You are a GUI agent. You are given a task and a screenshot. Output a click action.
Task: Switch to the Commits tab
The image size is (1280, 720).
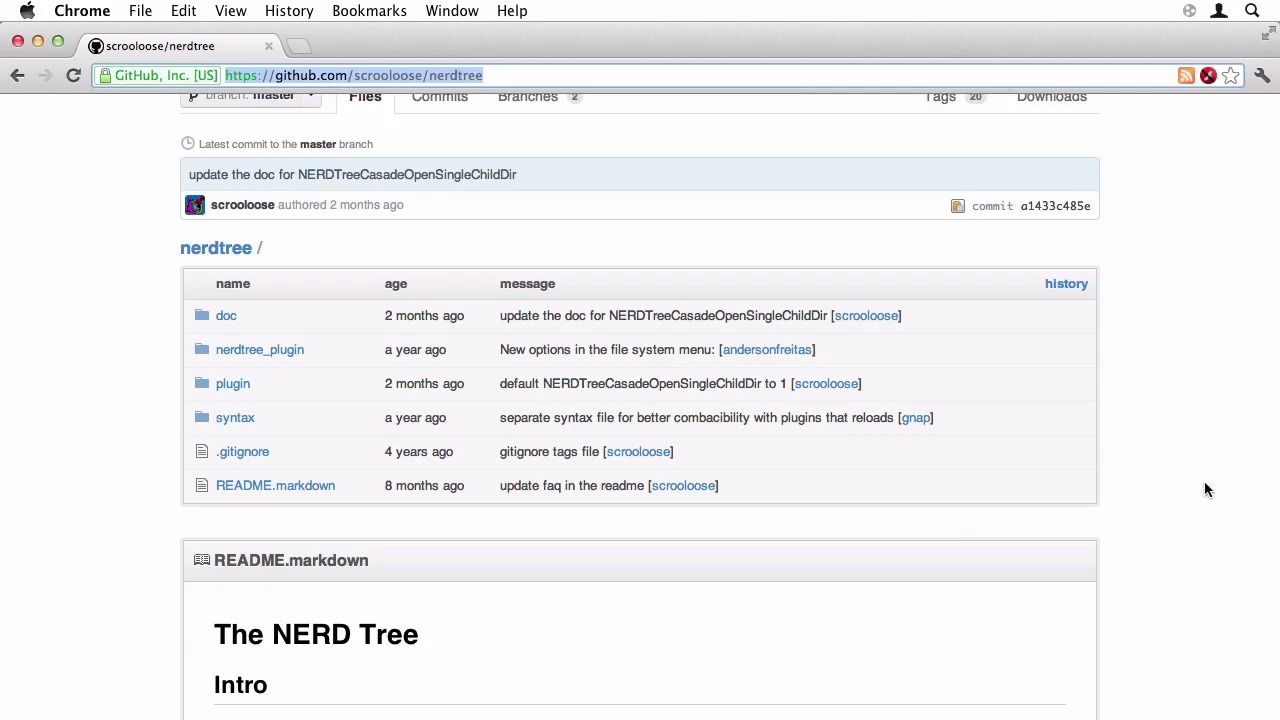coord(440,97)
